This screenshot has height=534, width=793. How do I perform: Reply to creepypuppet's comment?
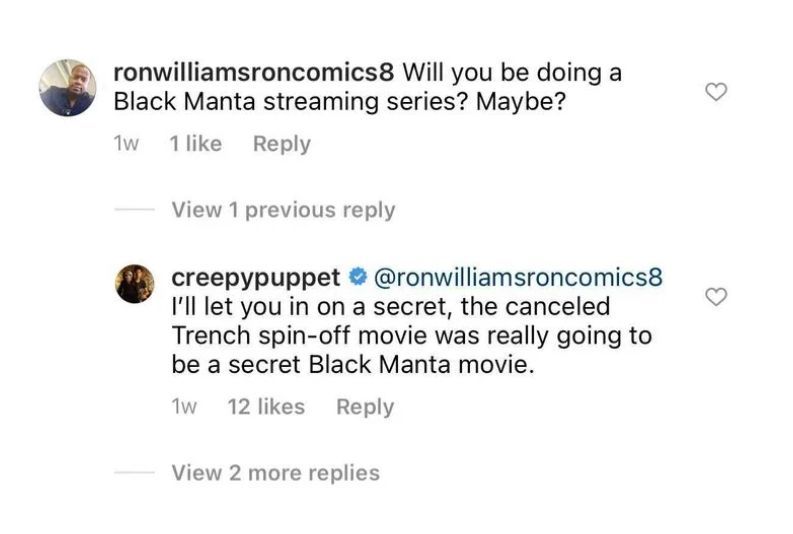click(x=365, y=407)
